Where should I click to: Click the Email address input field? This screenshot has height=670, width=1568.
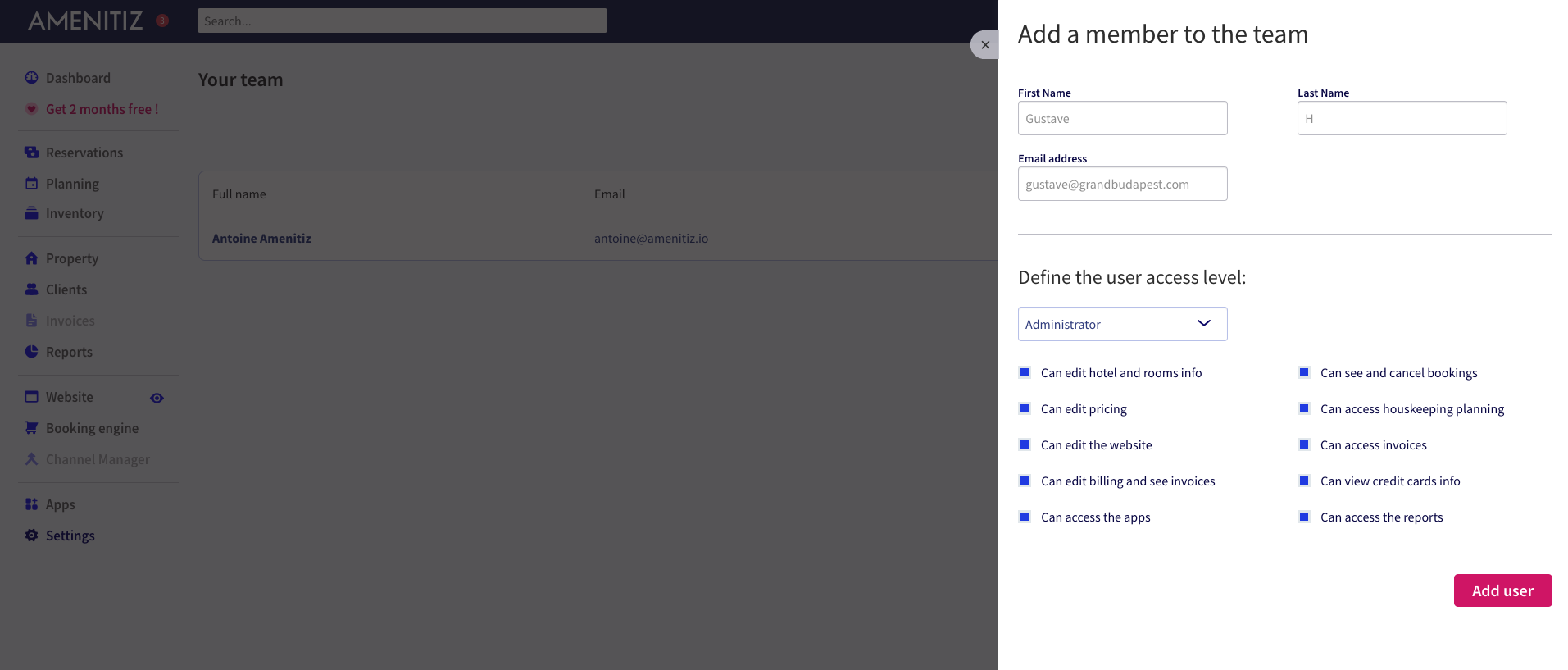tap(1122, 184)
